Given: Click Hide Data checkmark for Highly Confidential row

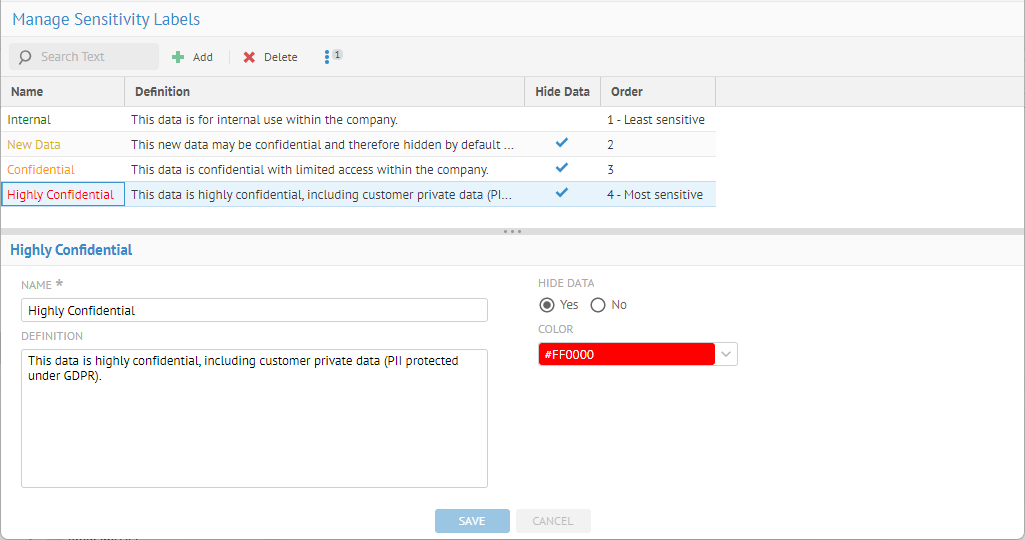Looking at the screenshot, I should point(562,193).
